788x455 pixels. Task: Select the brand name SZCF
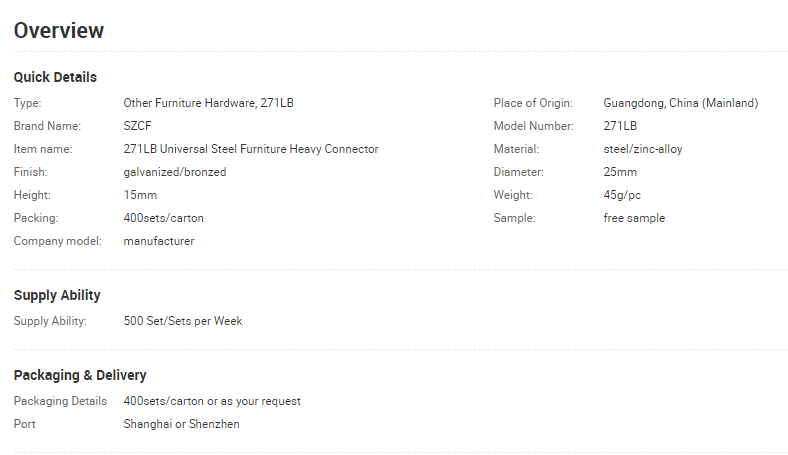(137, 126)
